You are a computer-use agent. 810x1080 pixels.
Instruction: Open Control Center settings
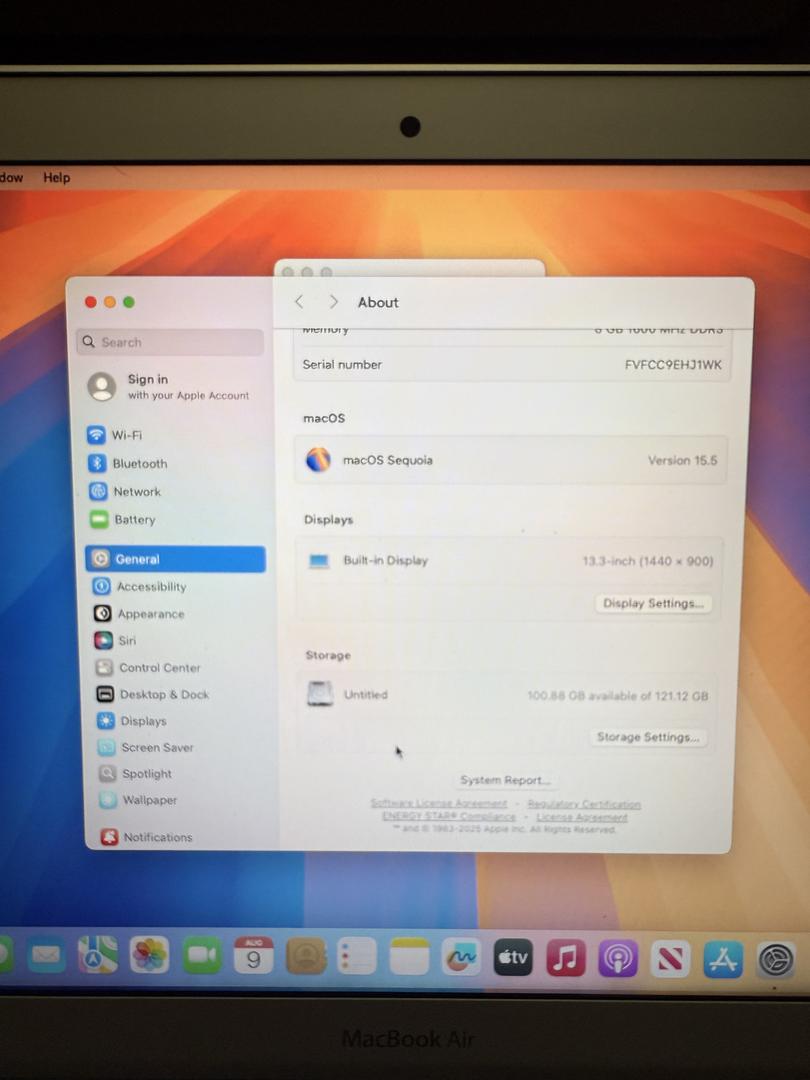148,667
